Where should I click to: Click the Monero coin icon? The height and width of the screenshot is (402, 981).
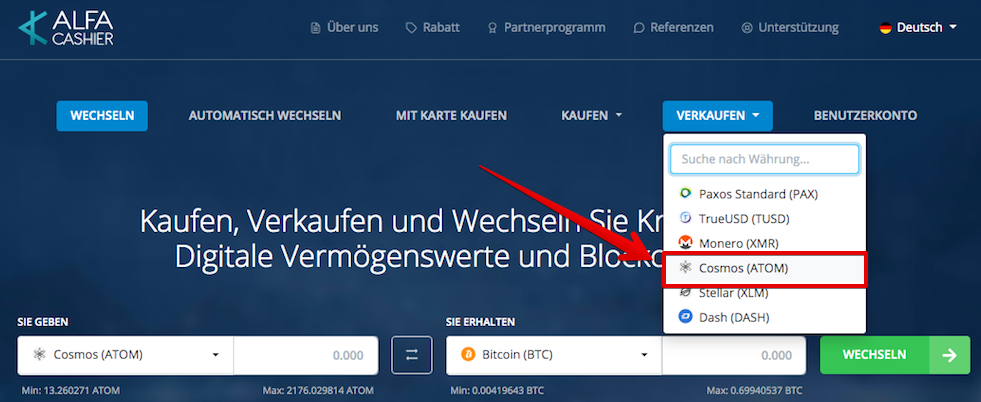(x=686, y=243)
